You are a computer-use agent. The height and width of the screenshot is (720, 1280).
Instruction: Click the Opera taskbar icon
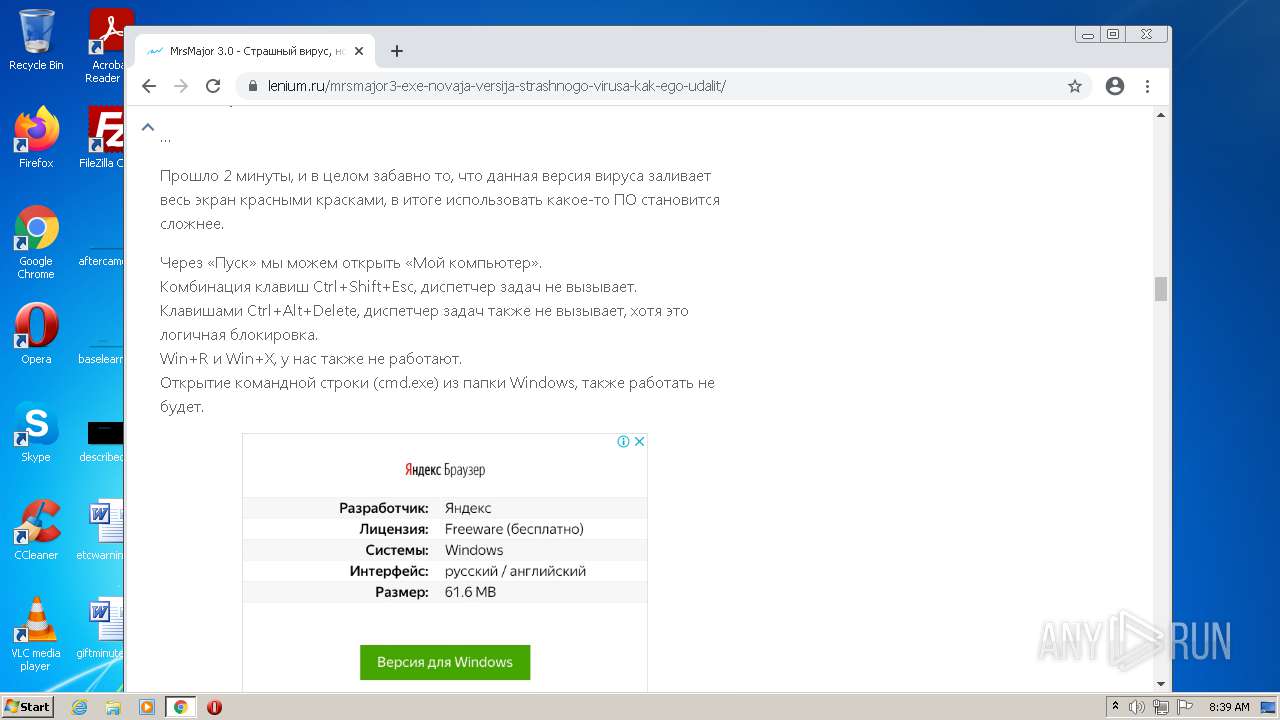click(214, 707)
